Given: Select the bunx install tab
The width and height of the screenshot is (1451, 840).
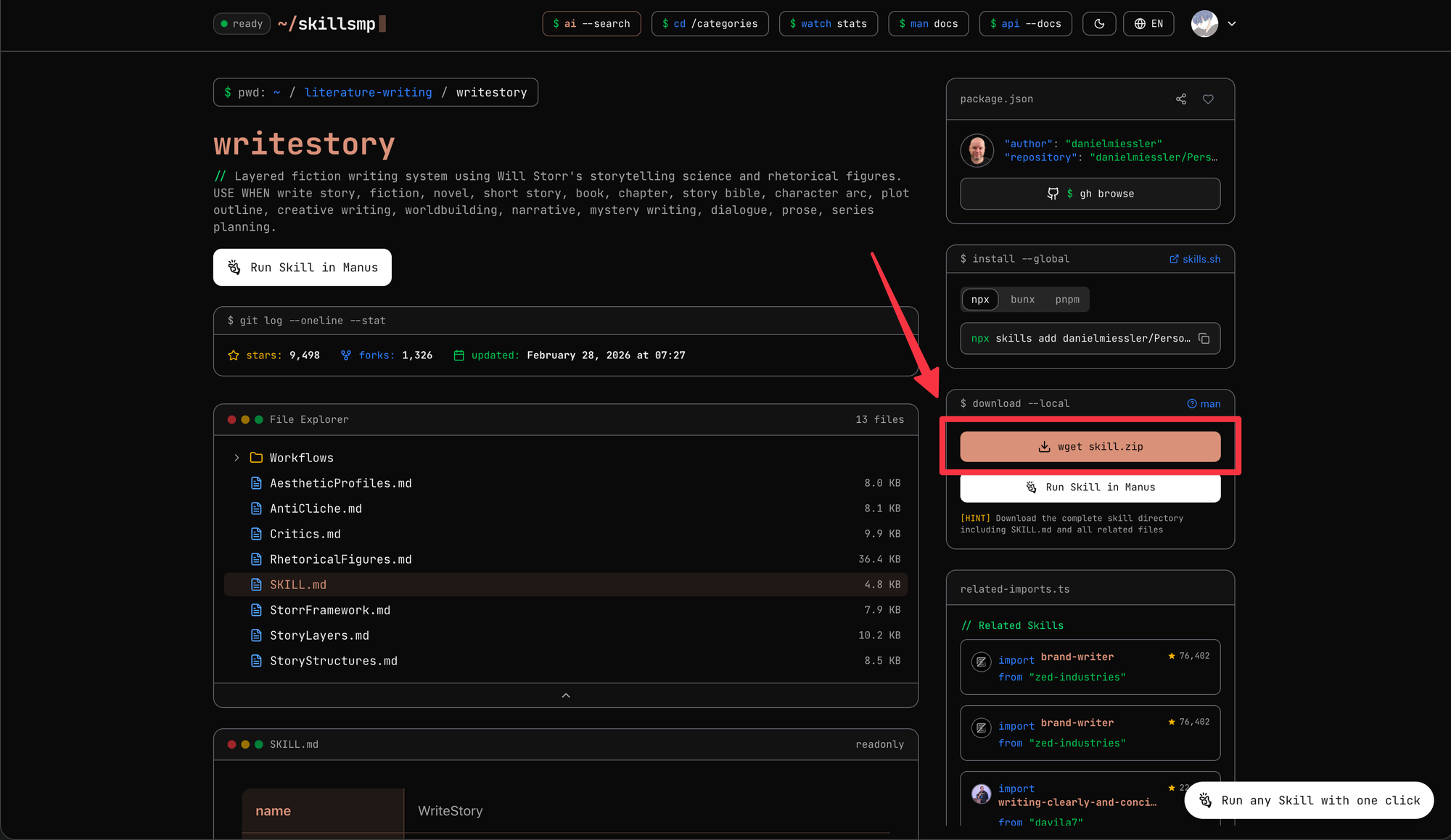Looking at the screenshot, I should click(1022, 300).
